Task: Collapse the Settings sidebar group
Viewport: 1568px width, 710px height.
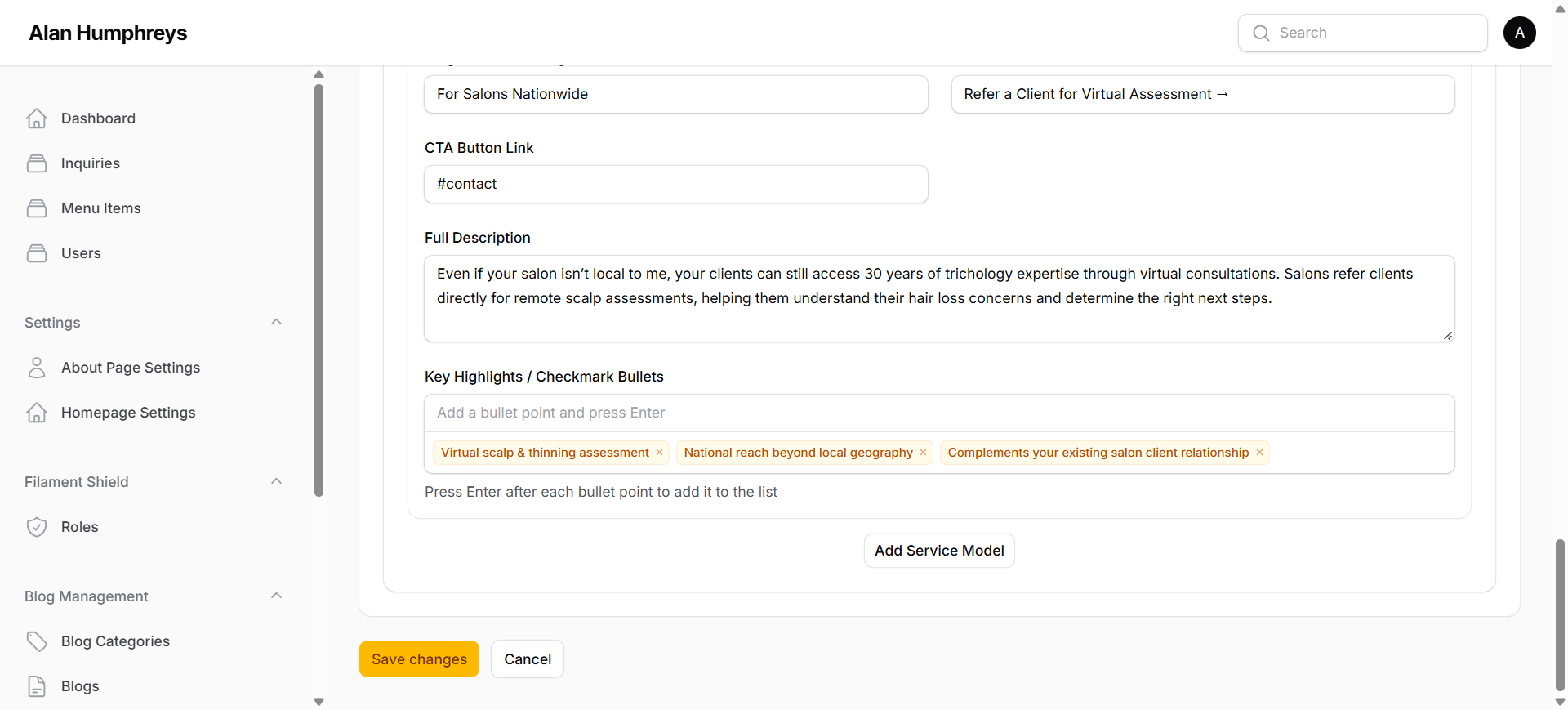Action: pos(276,322)
